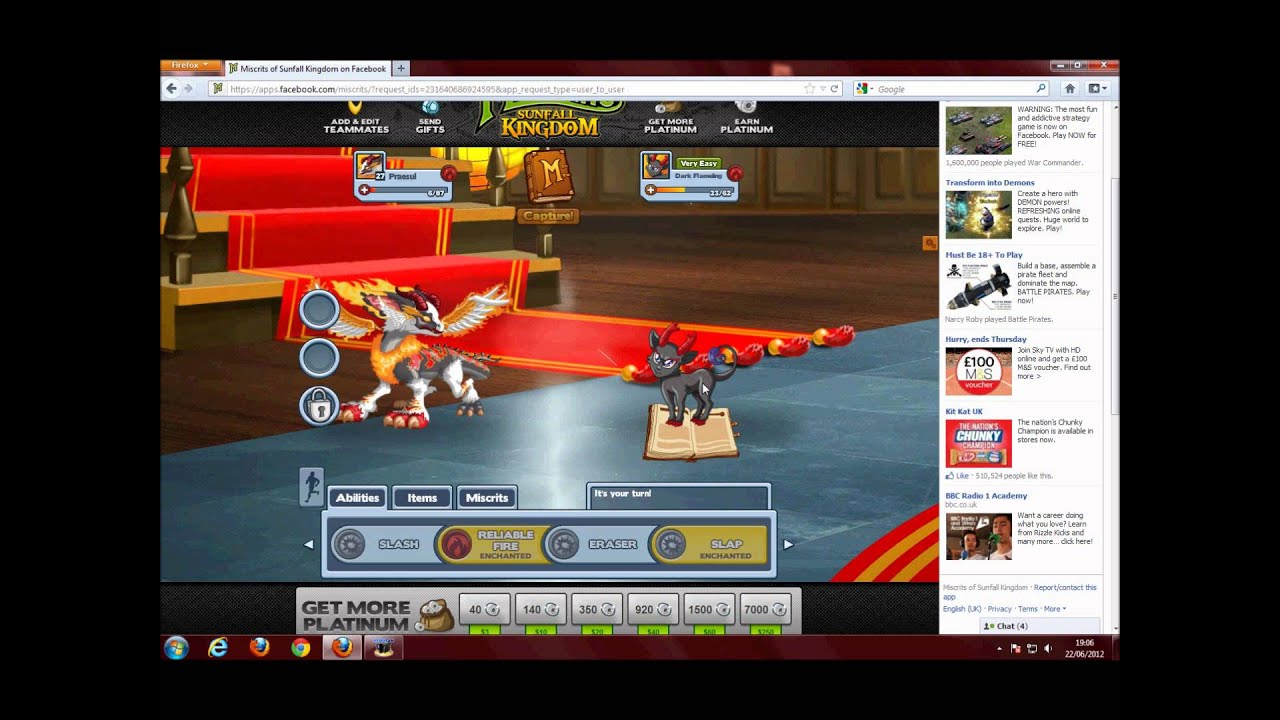This screenshot has height=720, width=1280.
Task: Click Praesul's red fire element icon
Action: (x=448, y=174)
